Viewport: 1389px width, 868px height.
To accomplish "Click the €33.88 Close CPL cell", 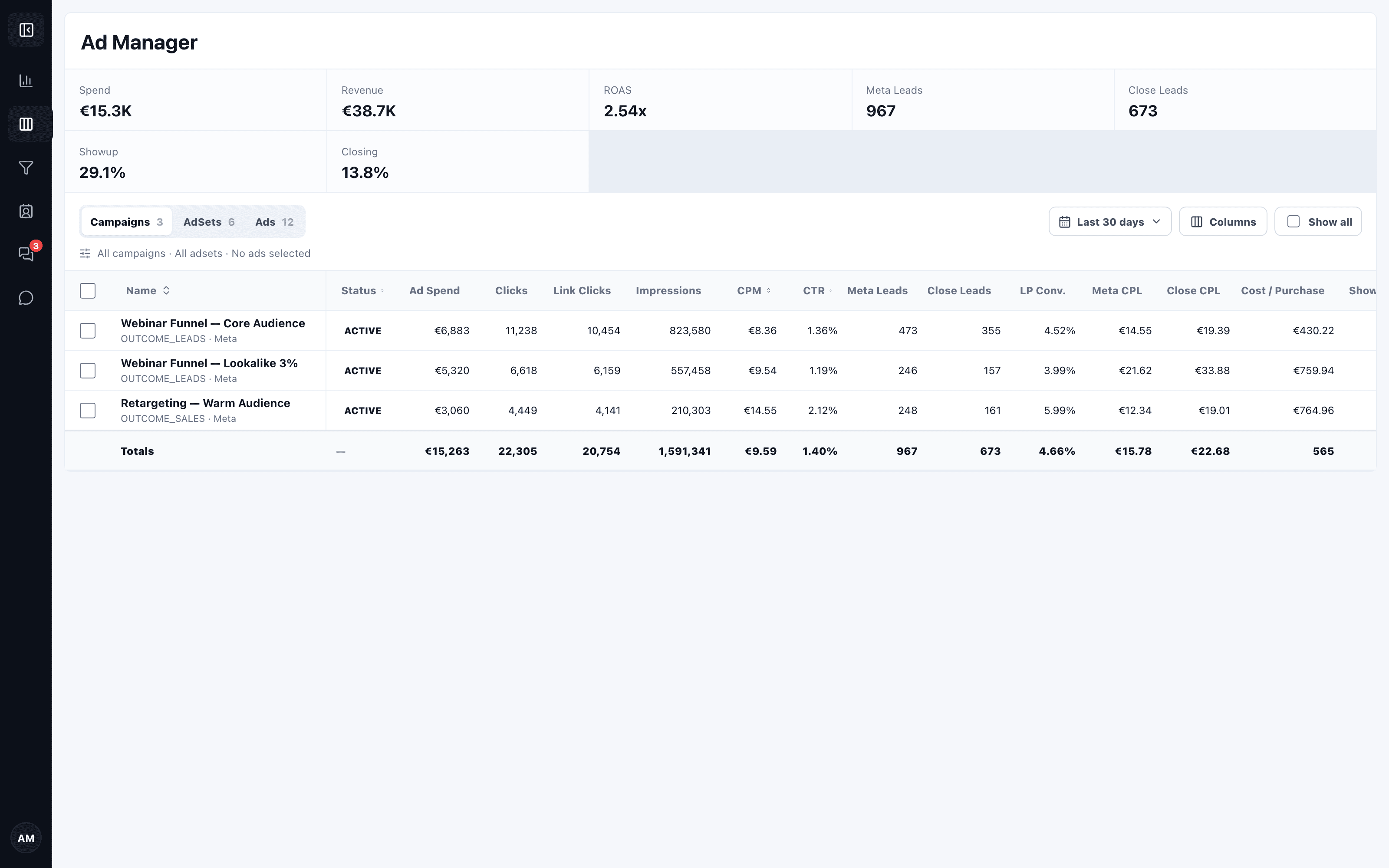I will pyautogui.click(x=1212, y=371).
